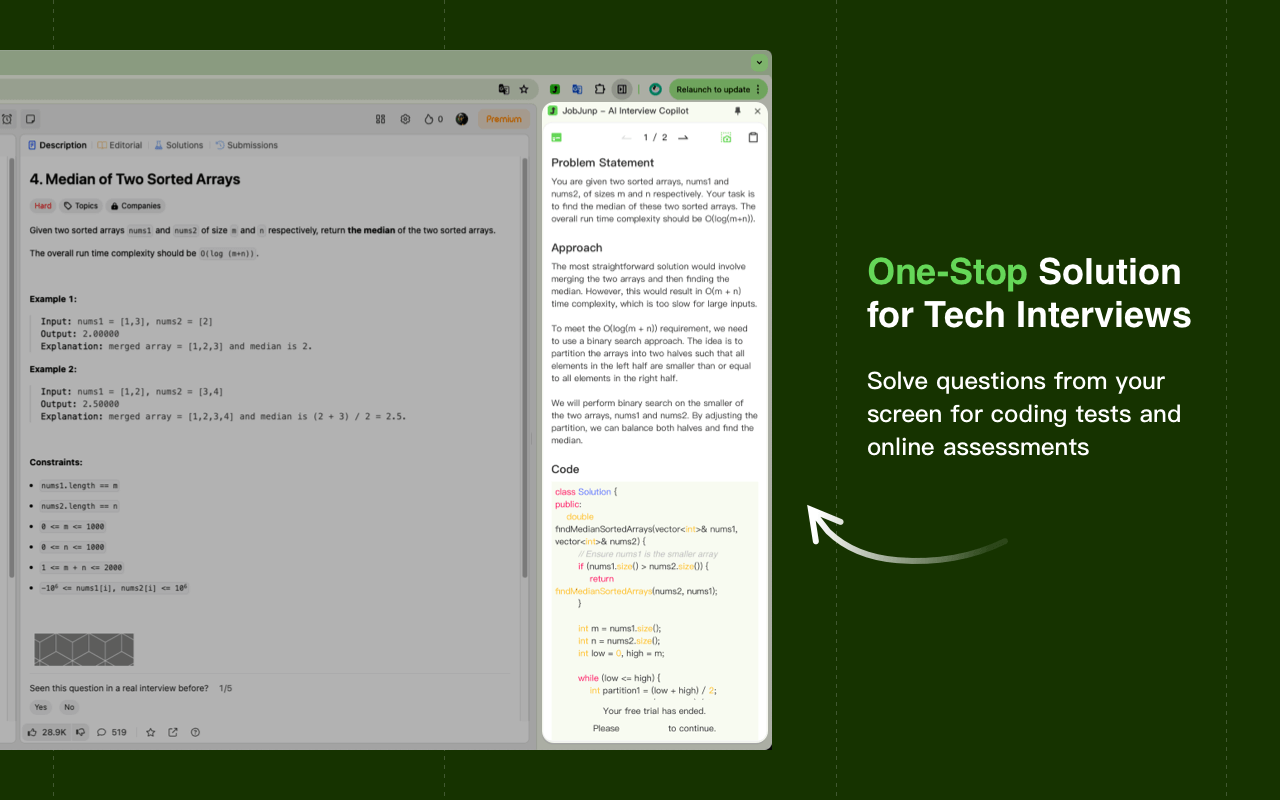Click the description panel vertical scrollbar
1280x800 pixels.
click(524, 368)
